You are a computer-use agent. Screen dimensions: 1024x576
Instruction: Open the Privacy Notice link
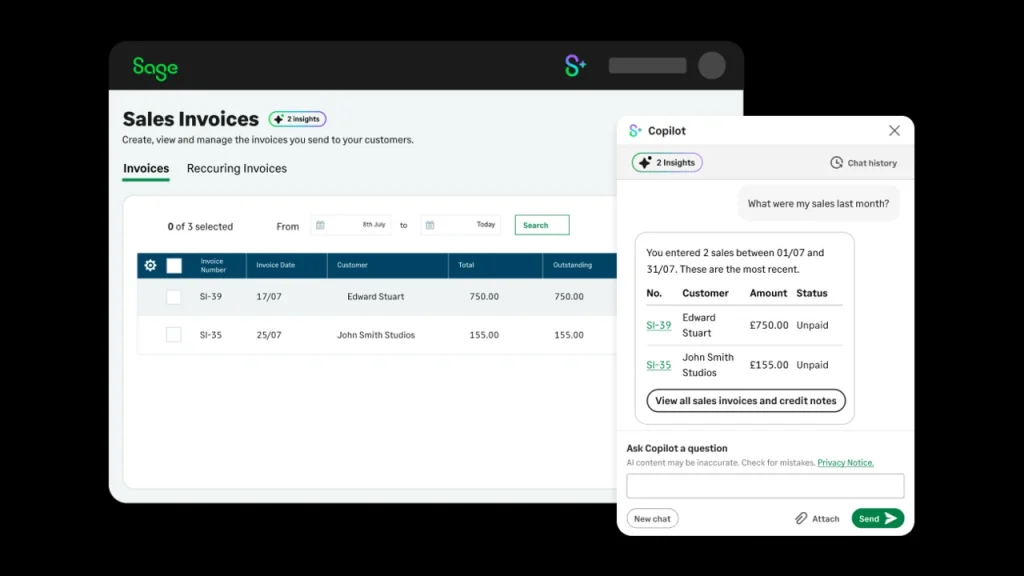845,462
